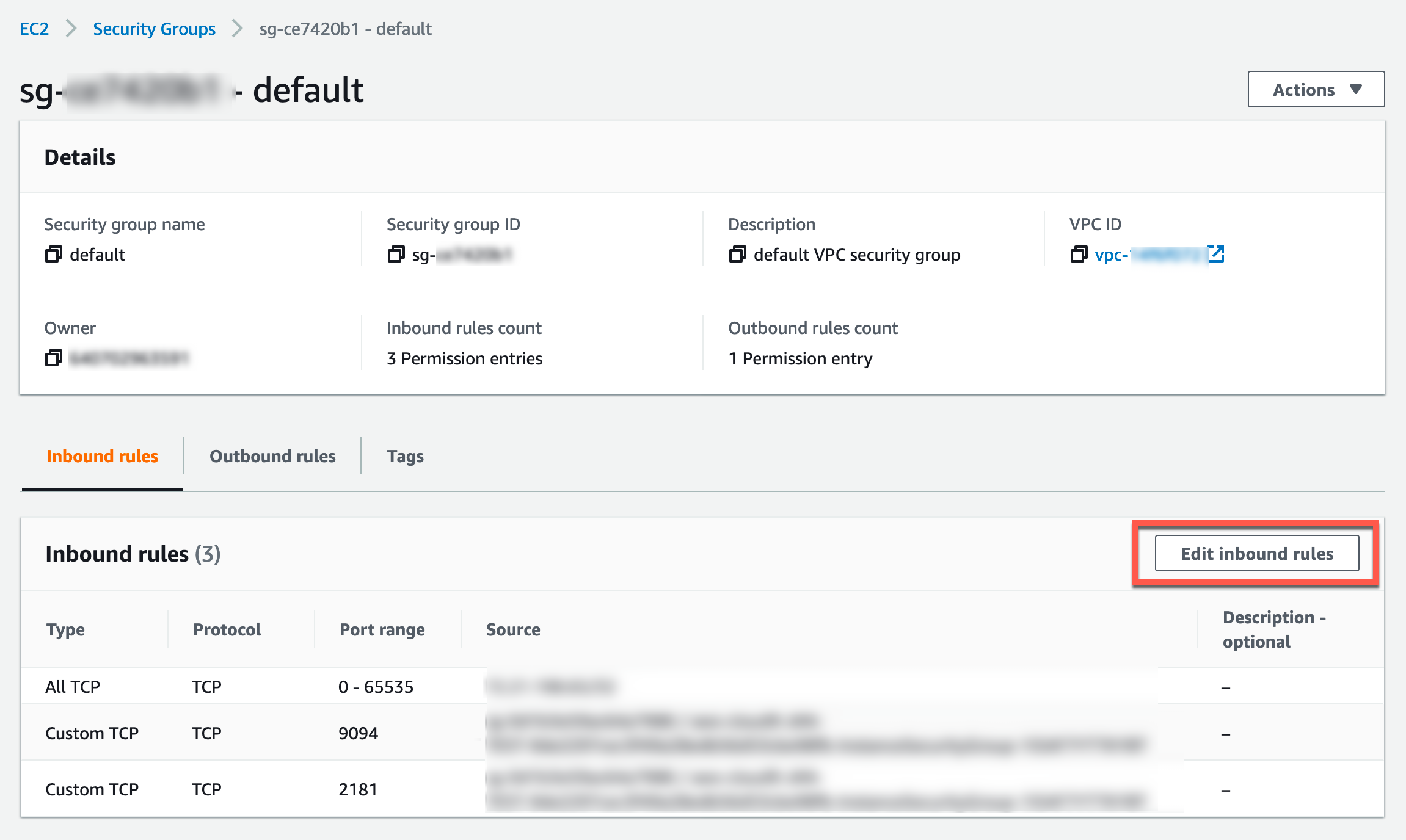Open the Actions dropdown menu
Viewport: 1406px width, 840px height.
1316,90
